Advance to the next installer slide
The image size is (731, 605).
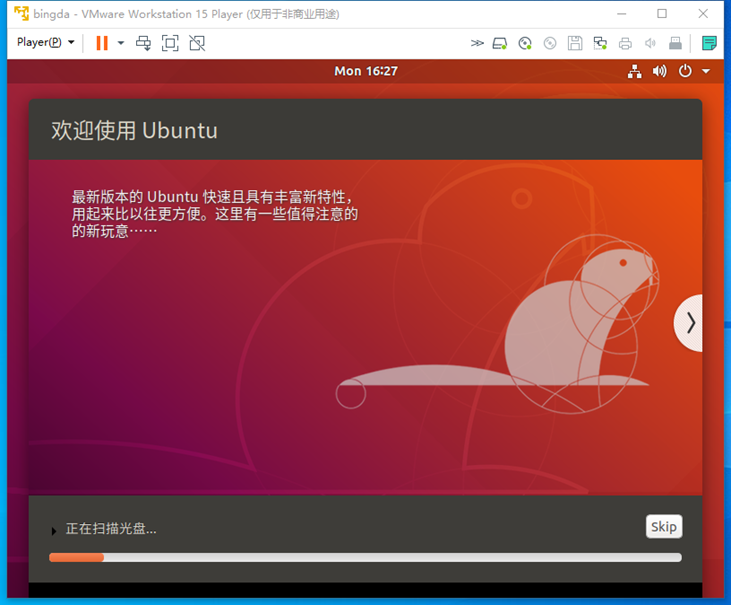(689, 323)
